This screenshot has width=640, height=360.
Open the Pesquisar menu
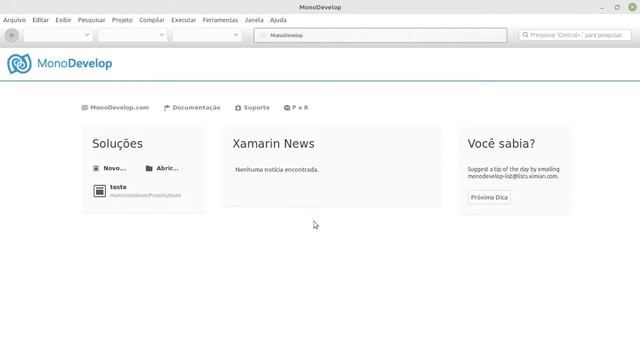[91, 20]
